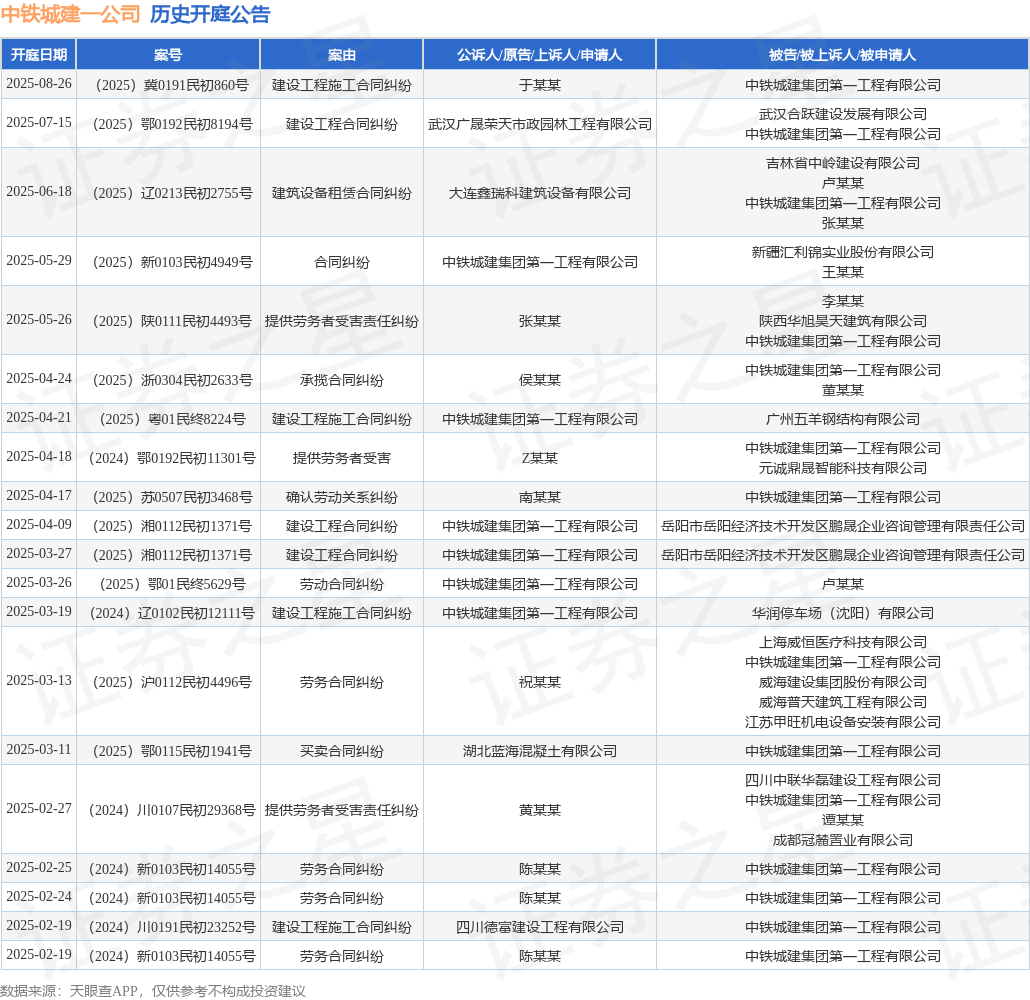1030x1000 pixels.
Task: Select plaintiff 于某某
Action: point(539,85)
